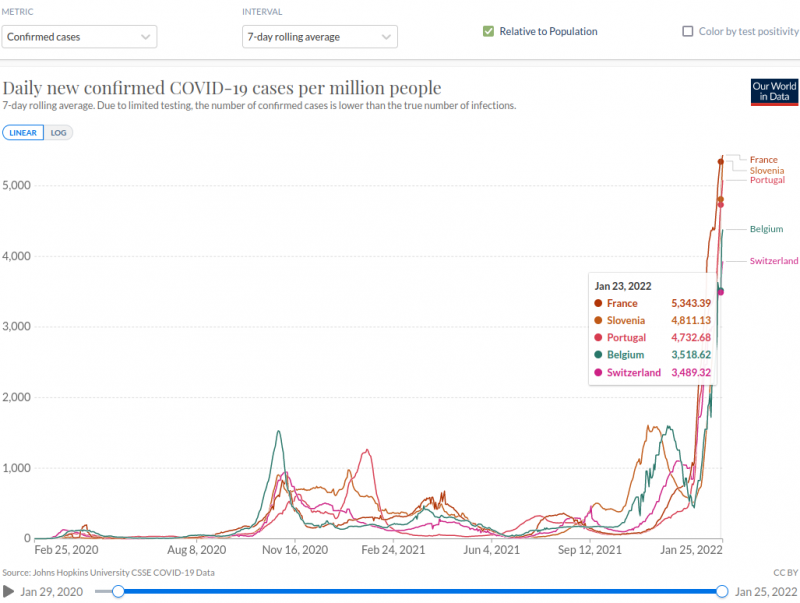Open the Metric dropdown showing Confirmed cases
Screen dimensions: 800x603
click(x=79, y=37)
